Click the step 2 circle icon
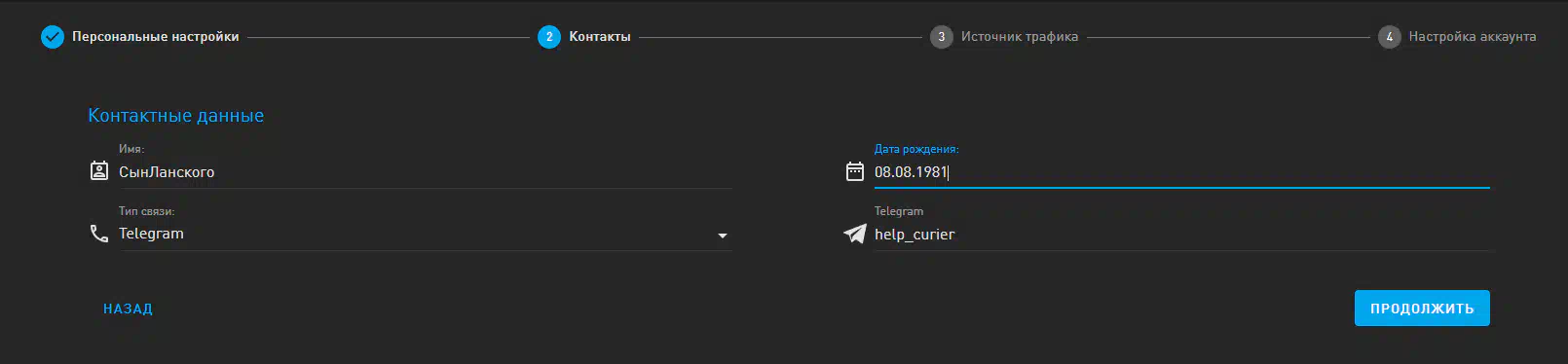1568x364 pixels. pos(549,37)
